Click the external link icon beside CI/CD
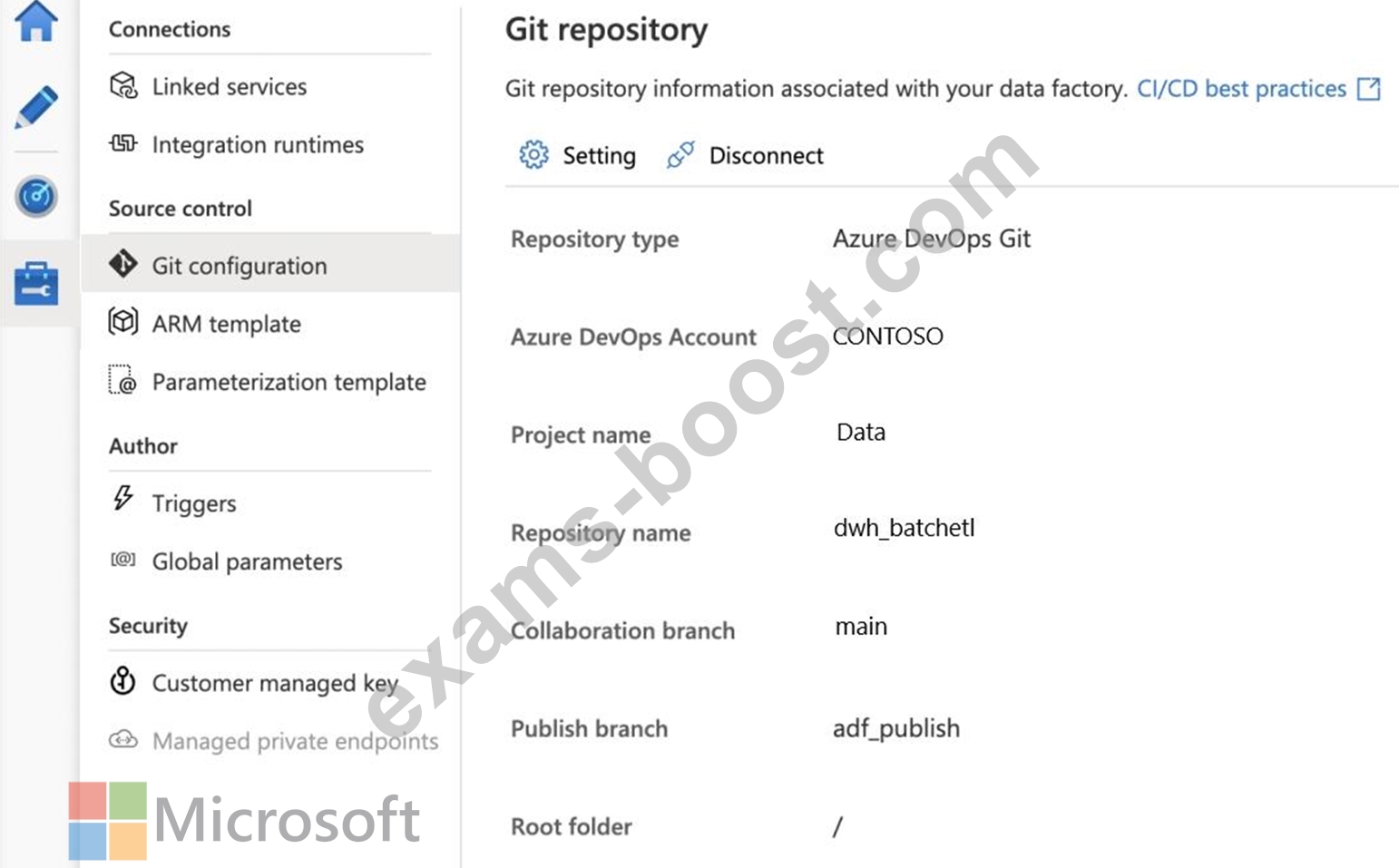1399x868 pixels. click(1368, 89)
